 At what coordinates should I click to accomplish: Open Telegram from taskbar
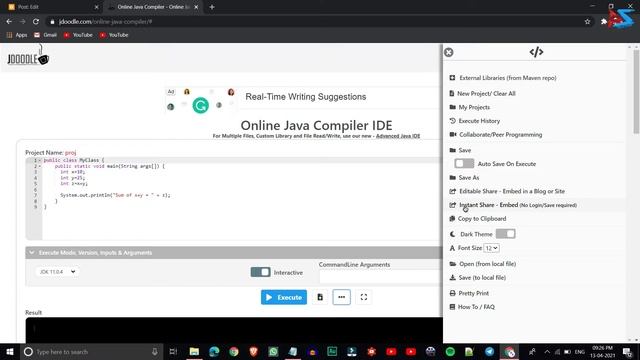(489, 351)
